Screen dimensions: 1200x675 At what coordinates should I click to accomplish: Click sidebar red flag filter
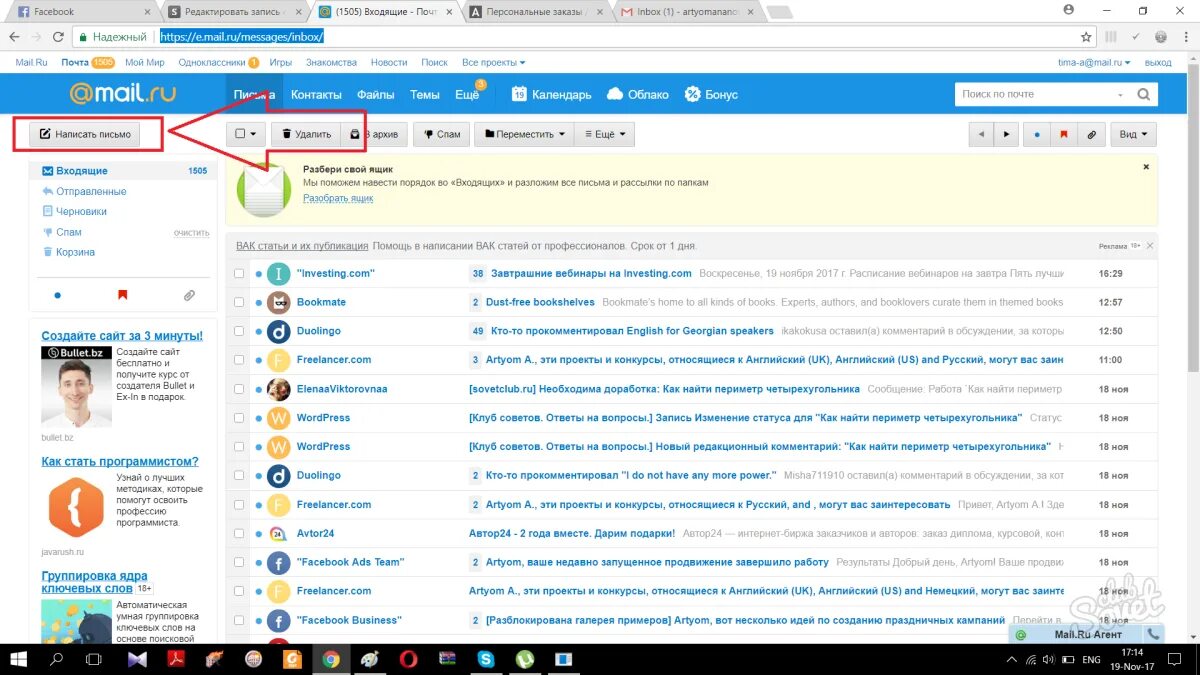[123, 295]
